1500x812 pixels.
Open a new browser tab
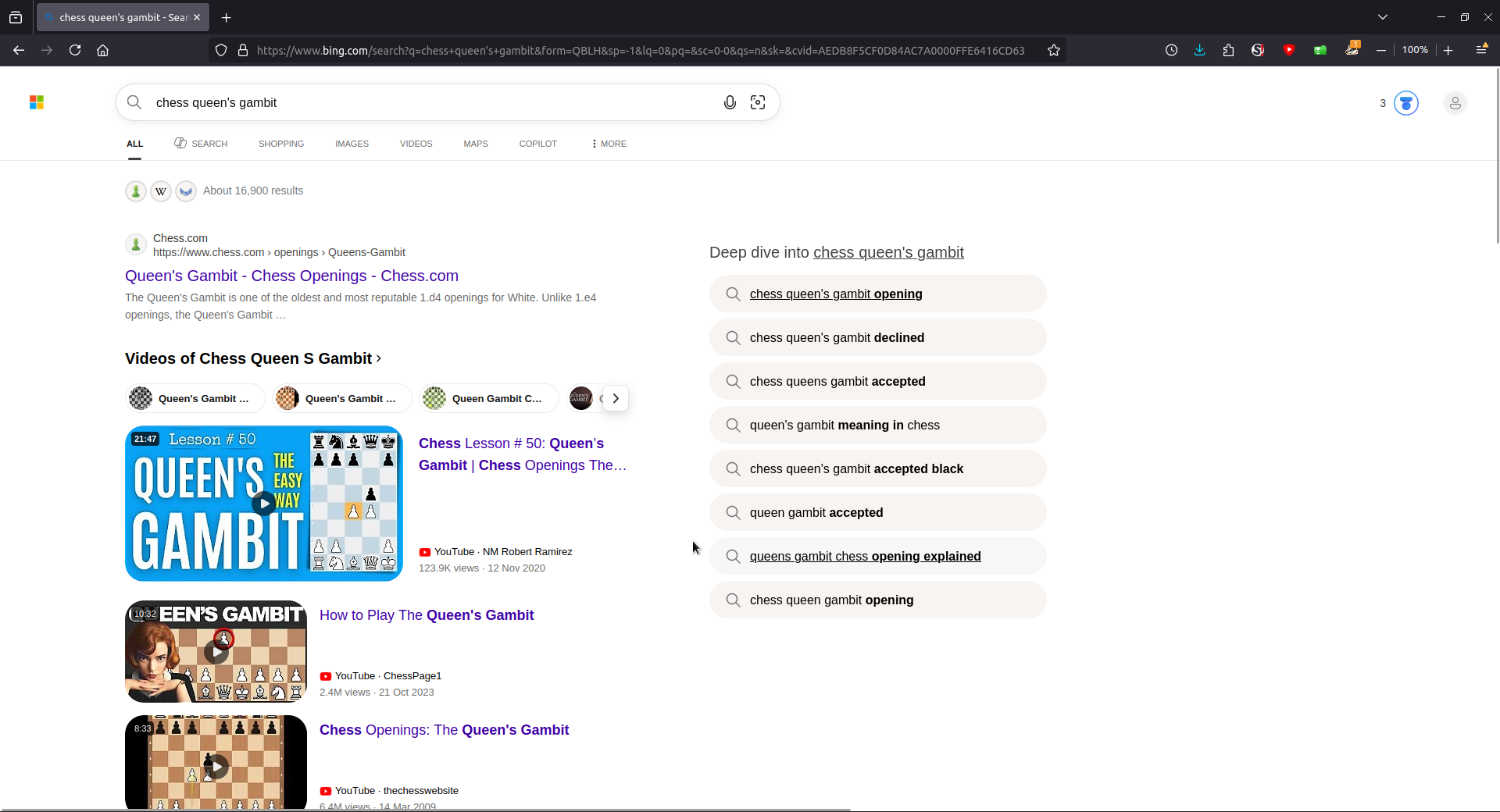pos(226,17)
